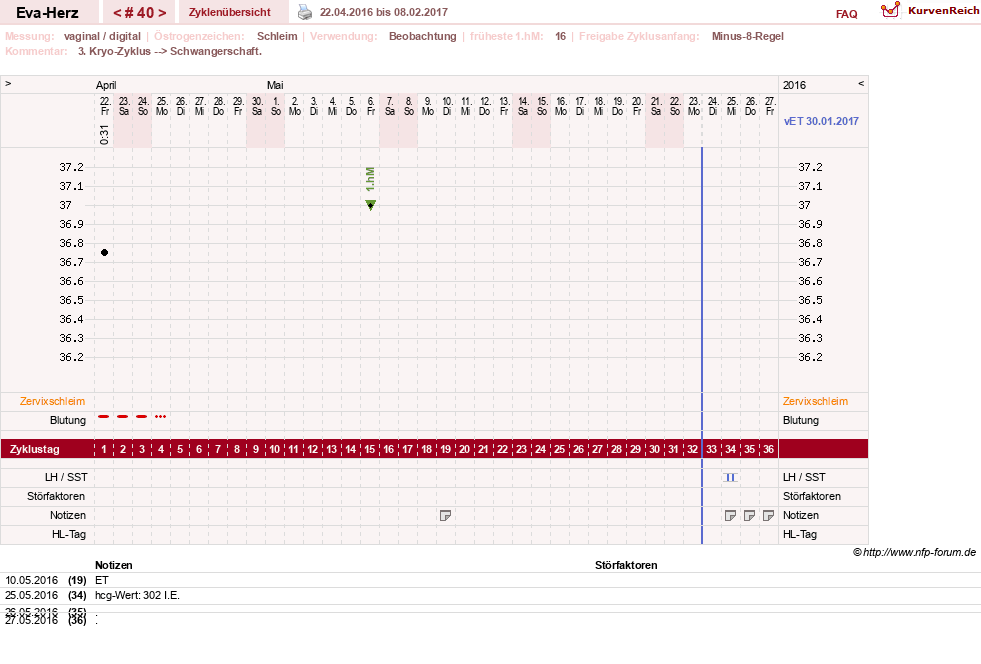Click the printer icon
Viewport: 981px width, 664px height.
305,13
